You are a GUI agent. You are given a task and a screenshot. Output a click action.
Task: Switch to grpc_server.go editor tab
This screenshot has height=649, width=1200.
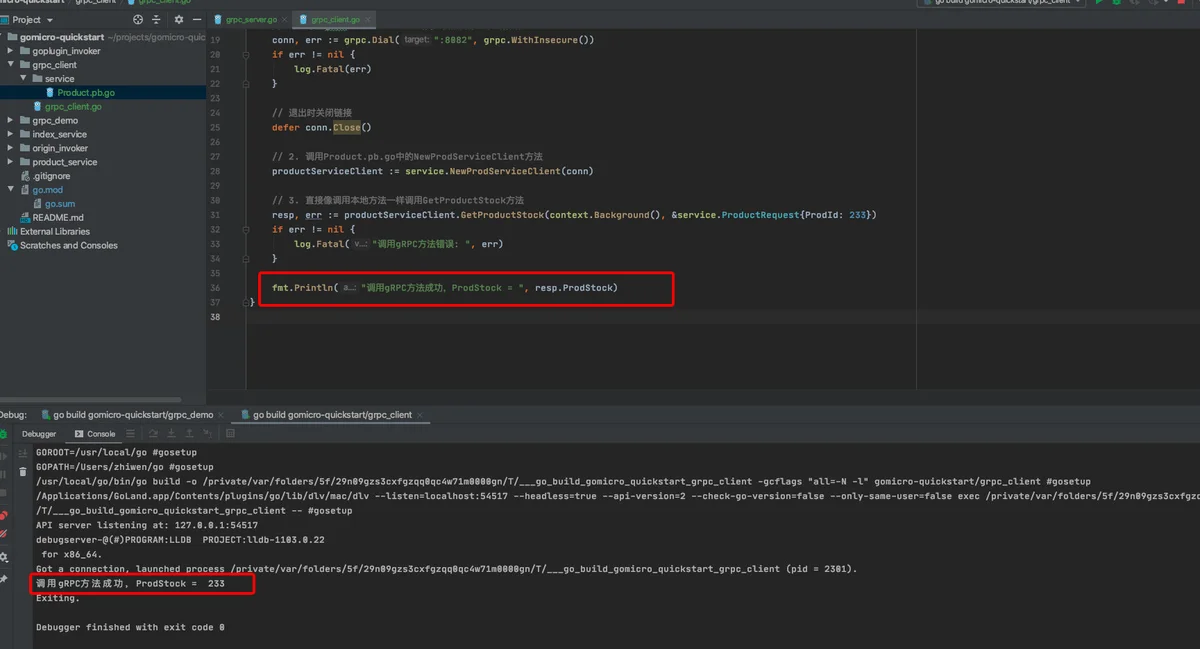[x=249, y=19]
